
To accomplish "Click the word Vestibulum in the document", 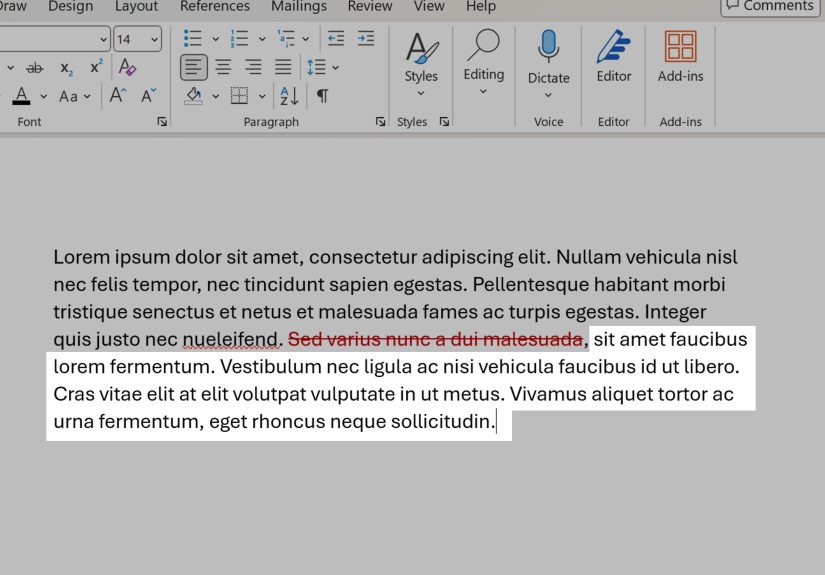I will [270, 367].
